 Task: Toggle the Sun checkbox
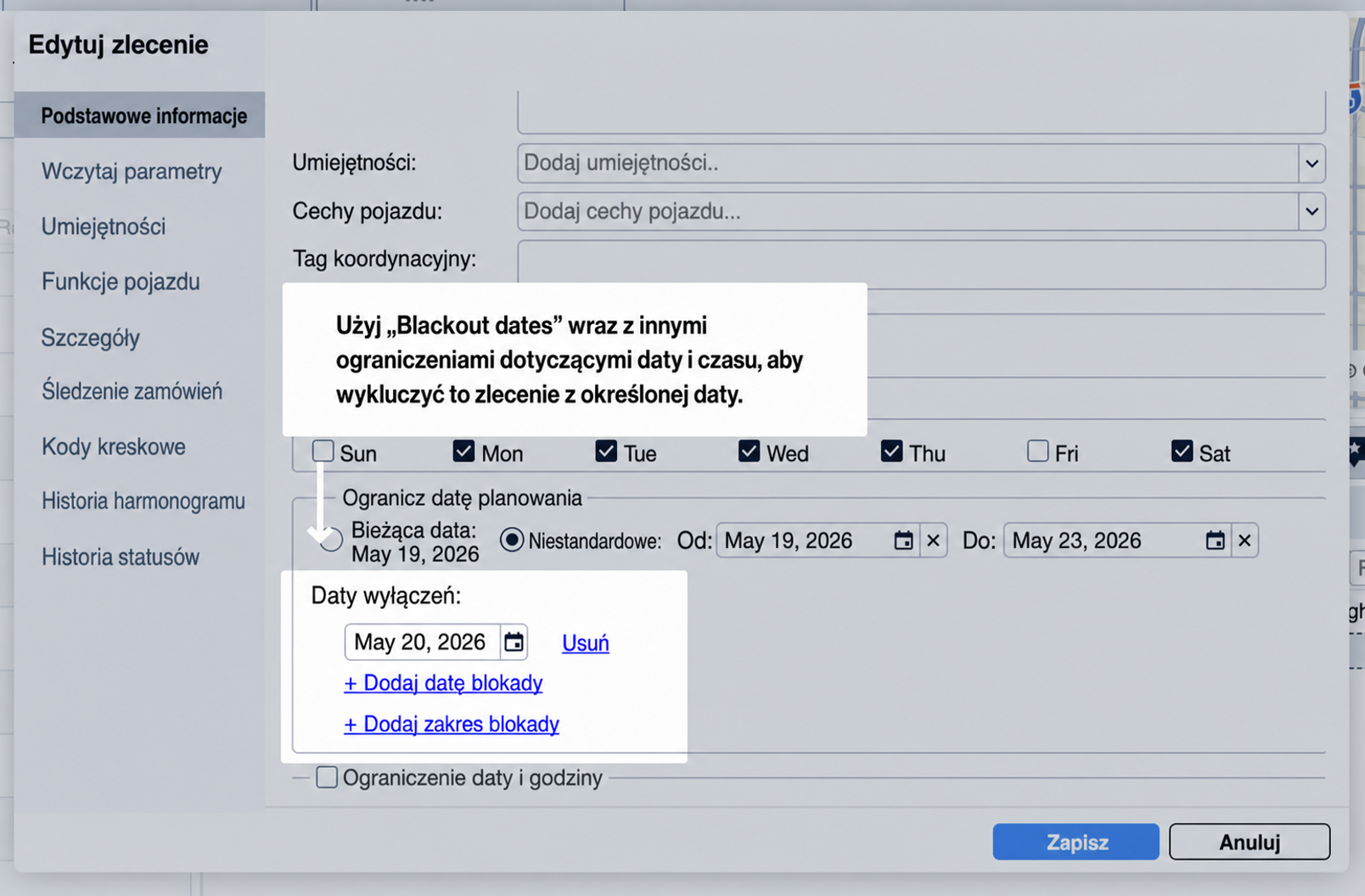pyautogui.click(x=323, y=451)
